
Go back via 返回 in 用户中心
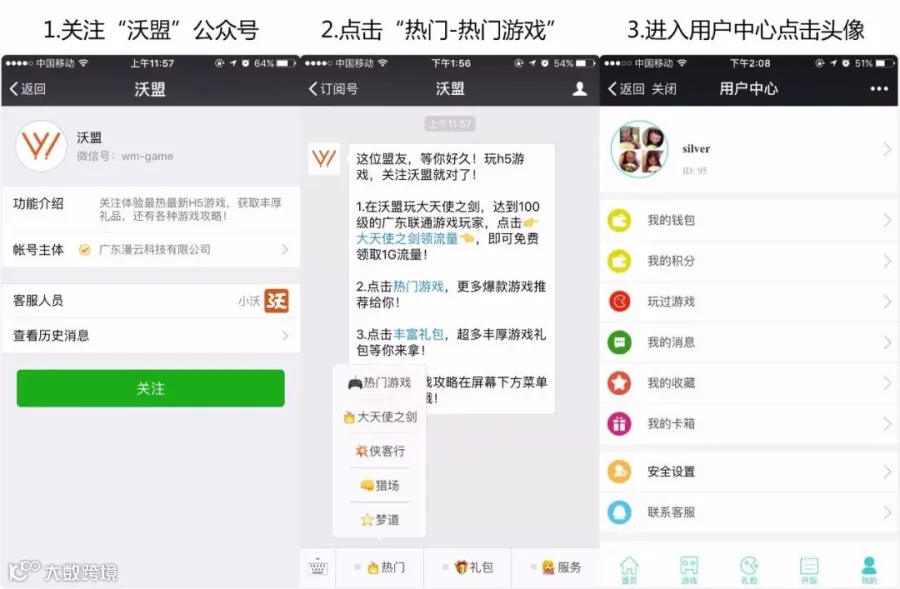coord(626,89)
